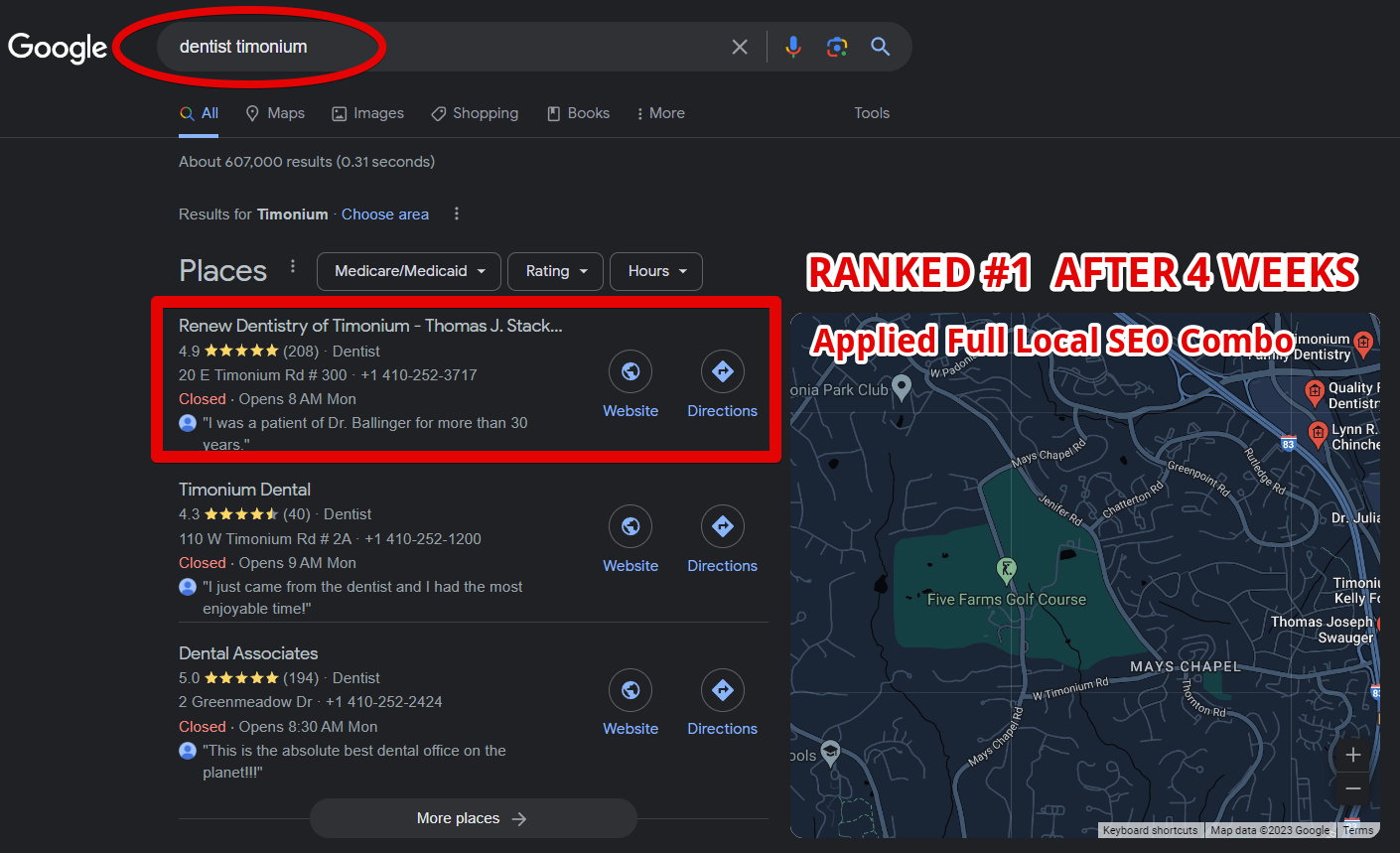Image resolution: width=1400 pixels, height=853 pixels.
Task: Click the Renew Dentistry patient review snippet
Action: 365,433
